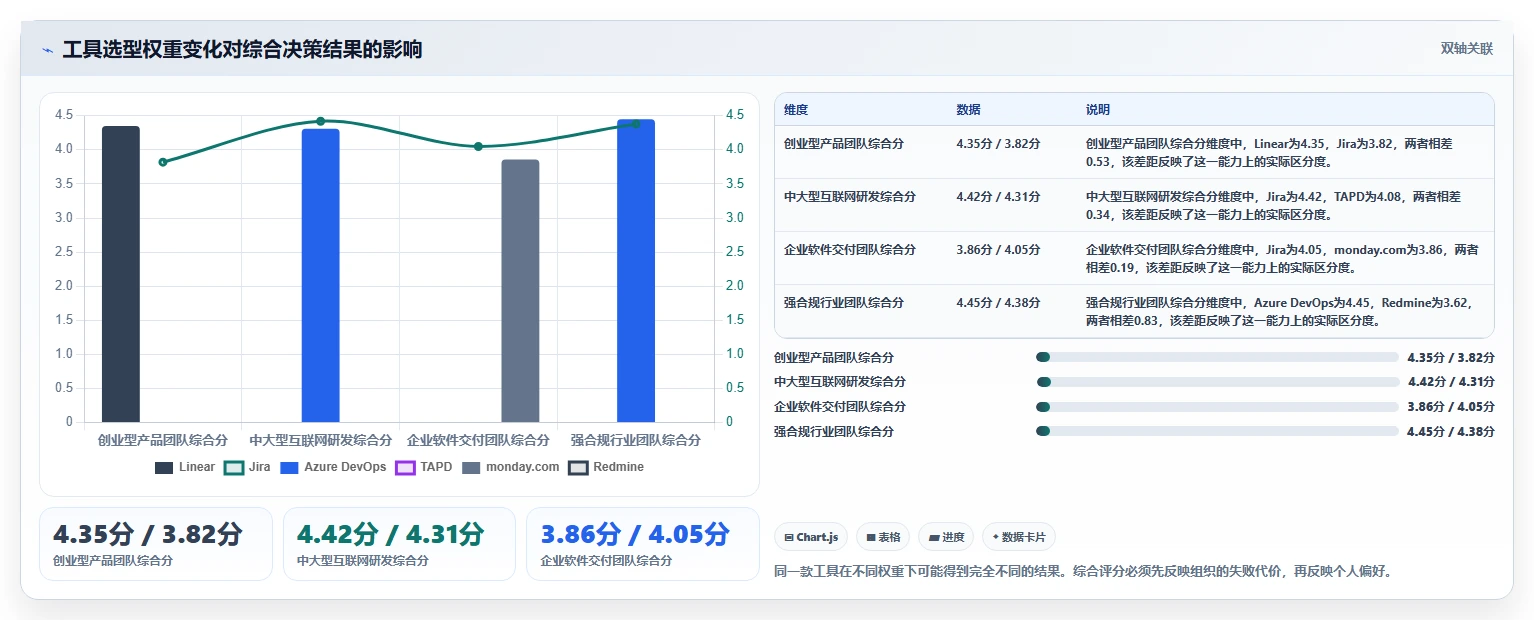Click the card title 工具选型权重变化对综合决策结果的影响
This screenshot has width=1534, height=620.
point(242,50)
